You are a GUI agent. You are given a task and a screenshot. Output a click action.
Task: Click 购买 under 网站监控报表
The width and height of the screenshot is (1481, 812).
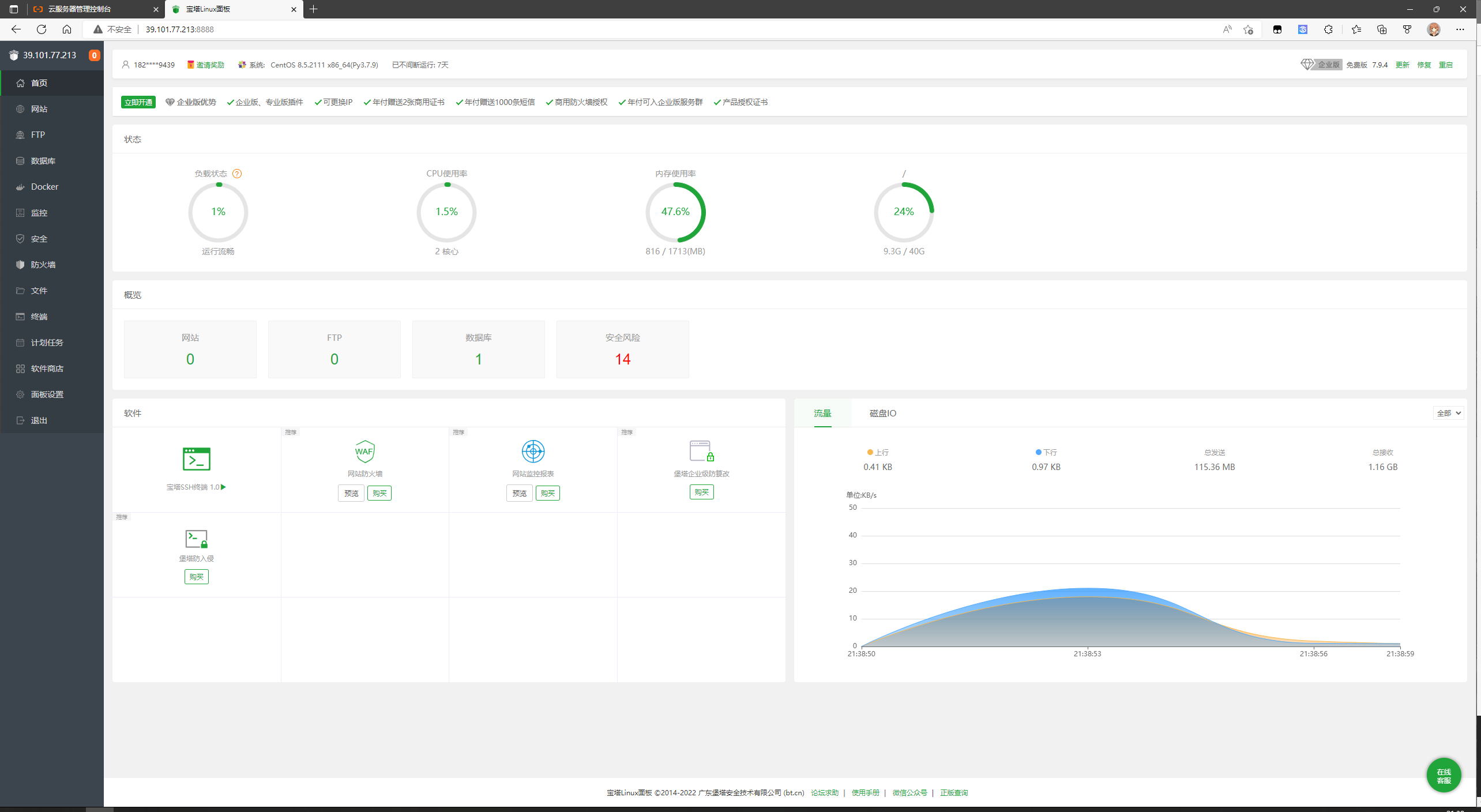548,493
